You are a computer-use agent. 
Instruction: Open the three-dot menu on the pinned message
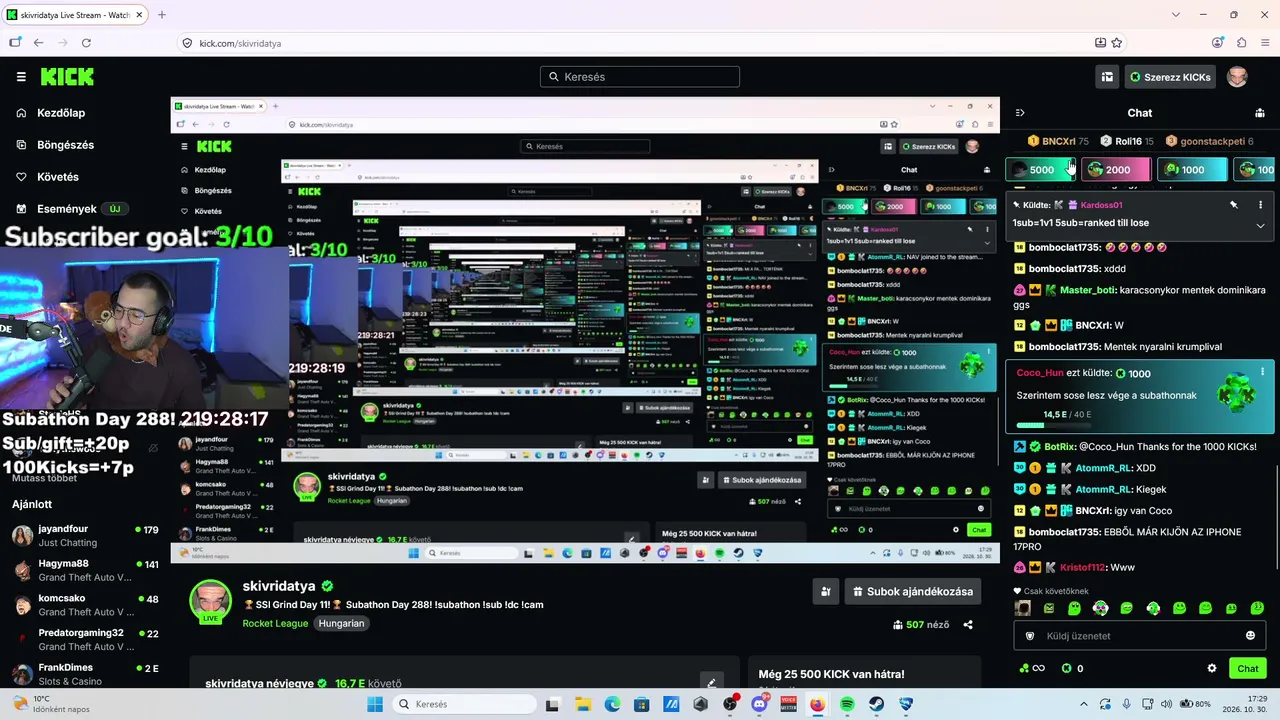[1260, 205]
